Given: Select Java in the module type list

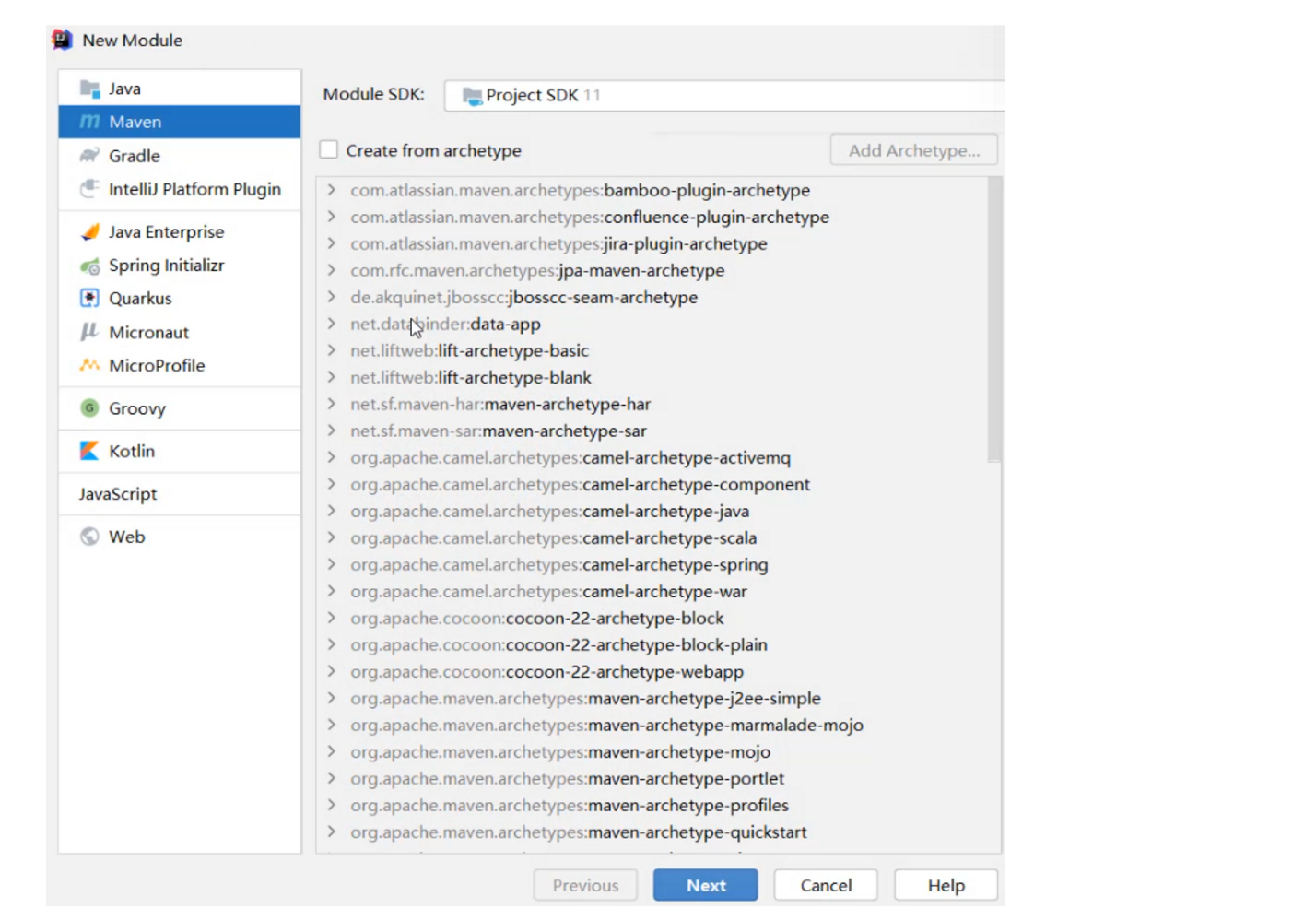Looking at the screenshot, I should [x=180, y=89].
